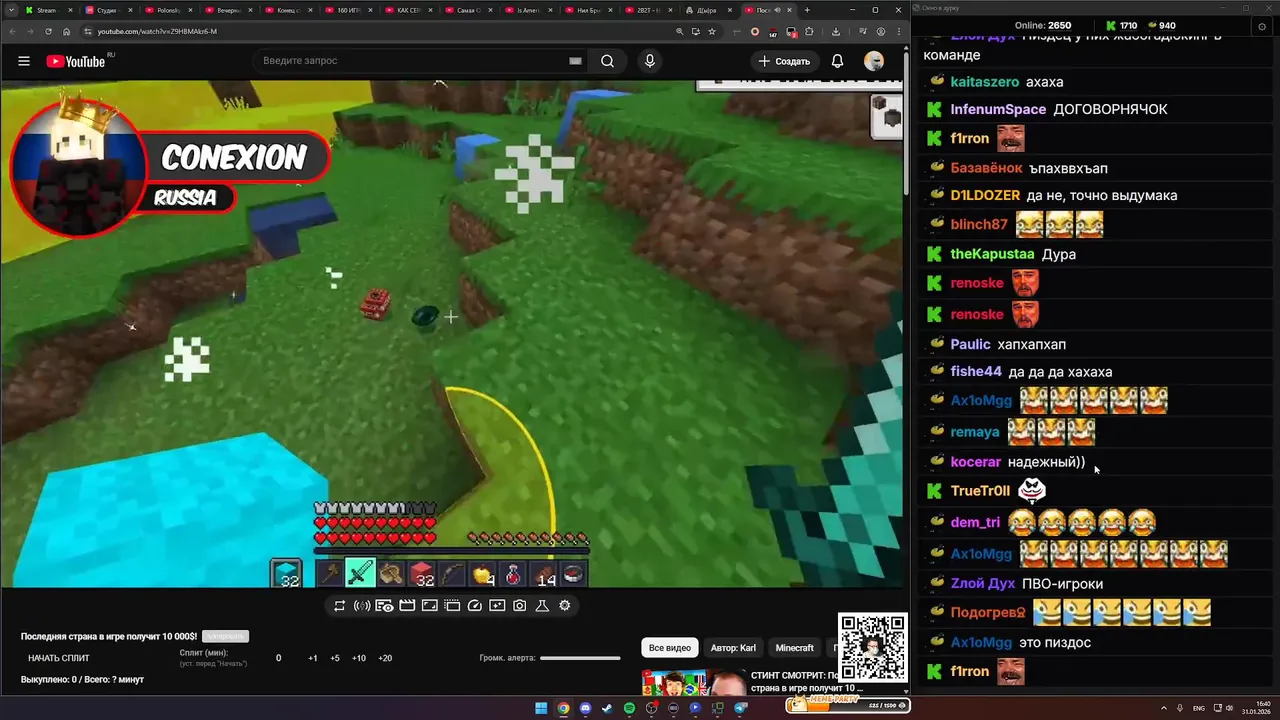The width and height of the screenshot is (1280, 720).
Task: Click chat username 'Paulic'
Action: (x=970, y=344)
